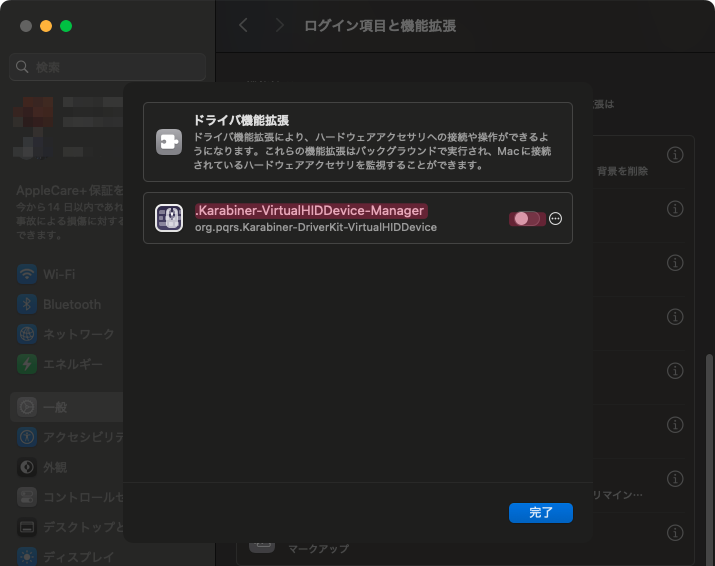The image size is (715, 566).
Task: Click the ネットワーク globe icon
Action: 27,334
